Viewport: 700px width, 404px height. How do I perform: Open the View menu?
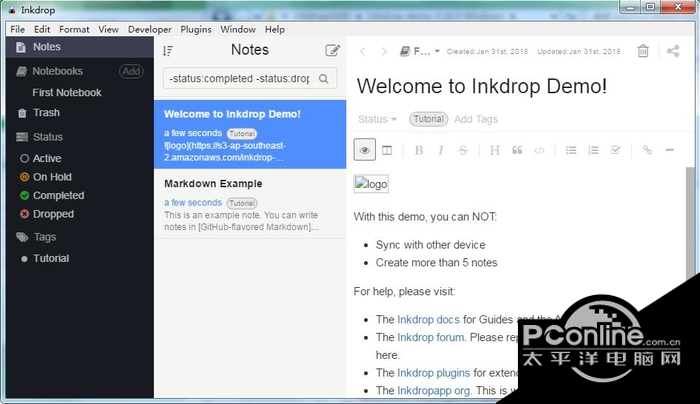(x=108, y=29)
